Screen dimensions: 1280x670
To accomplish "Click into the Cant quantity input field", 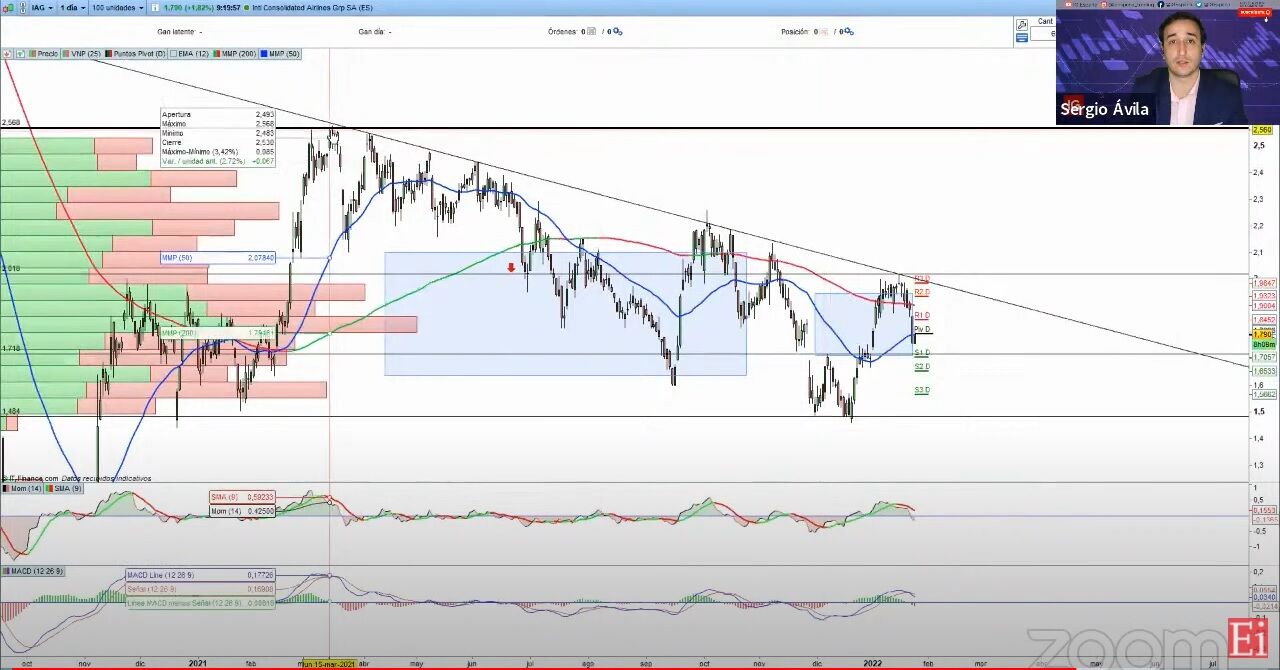I will [x=1044, y=34].
